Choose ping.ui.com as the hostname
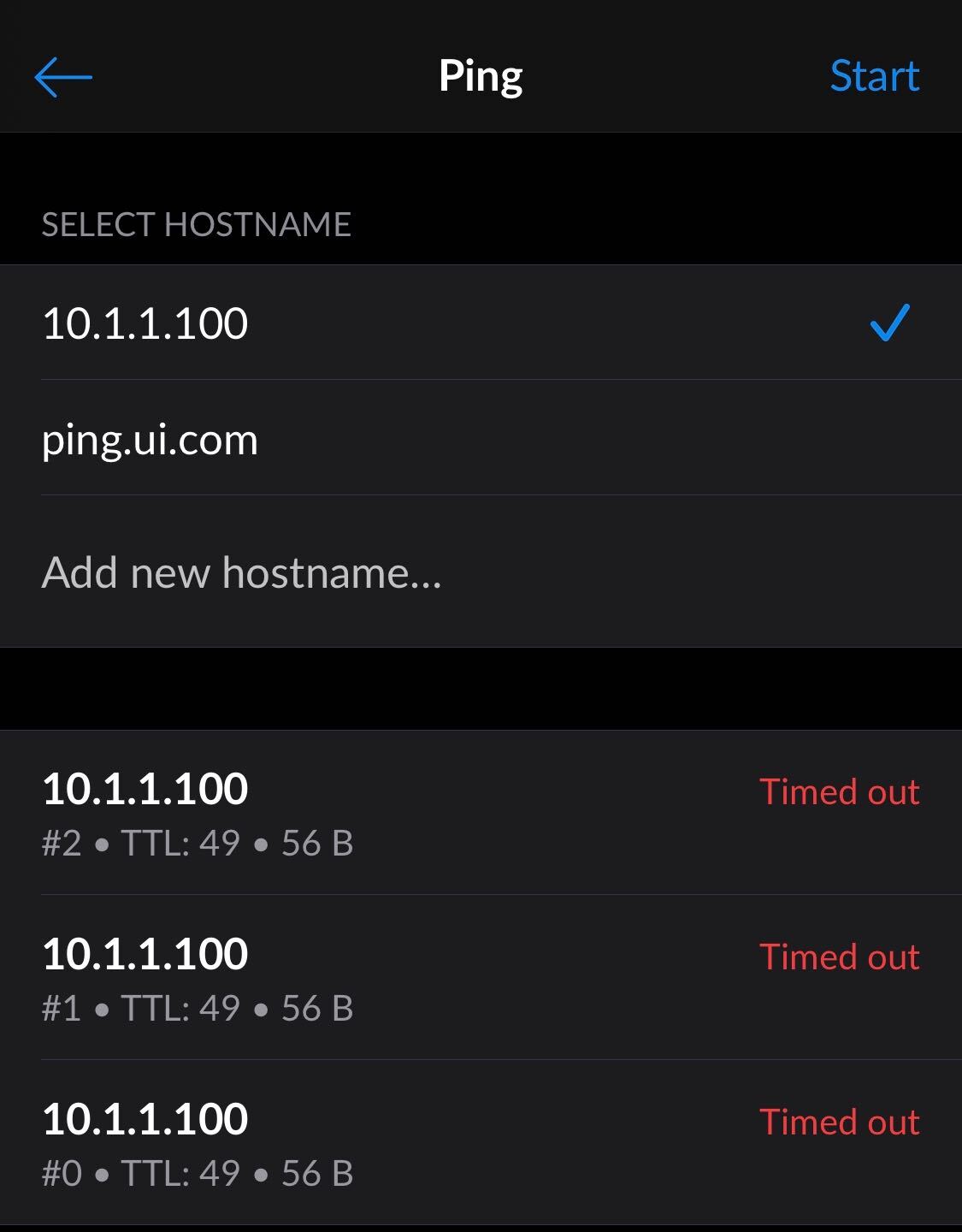 (x=150, y=440)
